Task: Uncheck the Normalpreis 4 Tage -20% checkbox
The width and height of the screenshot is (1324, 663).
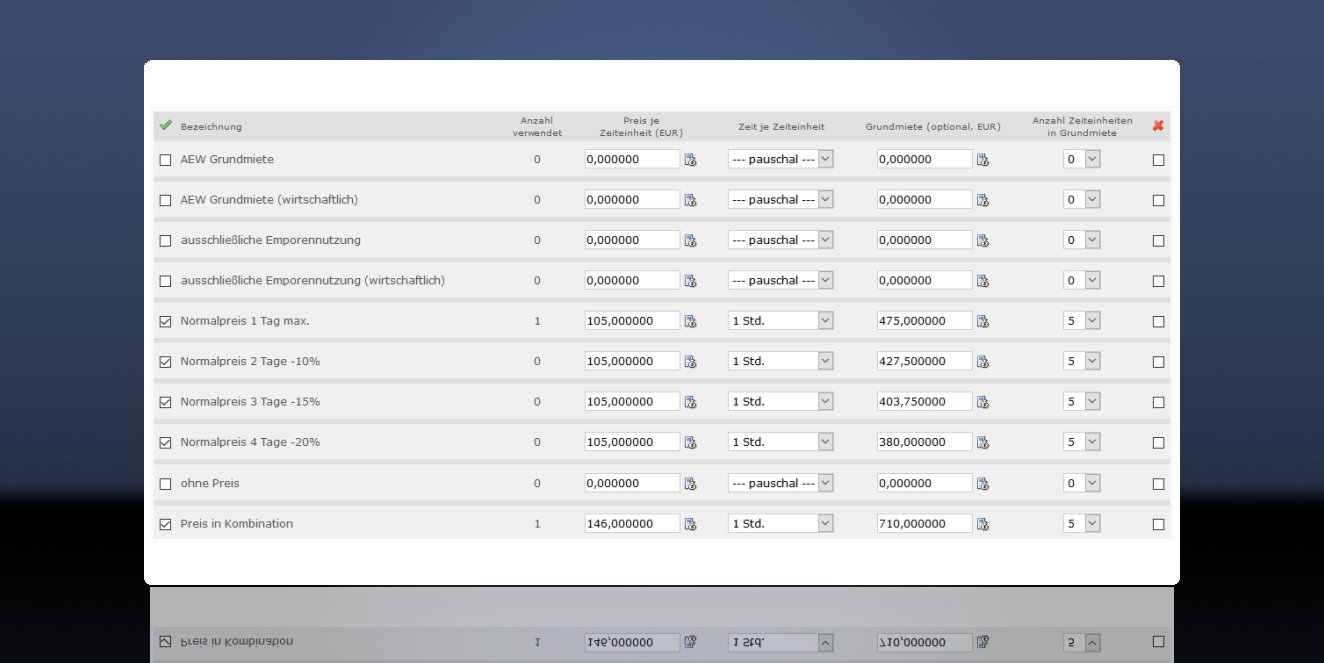Action: [x=166, y=443]
